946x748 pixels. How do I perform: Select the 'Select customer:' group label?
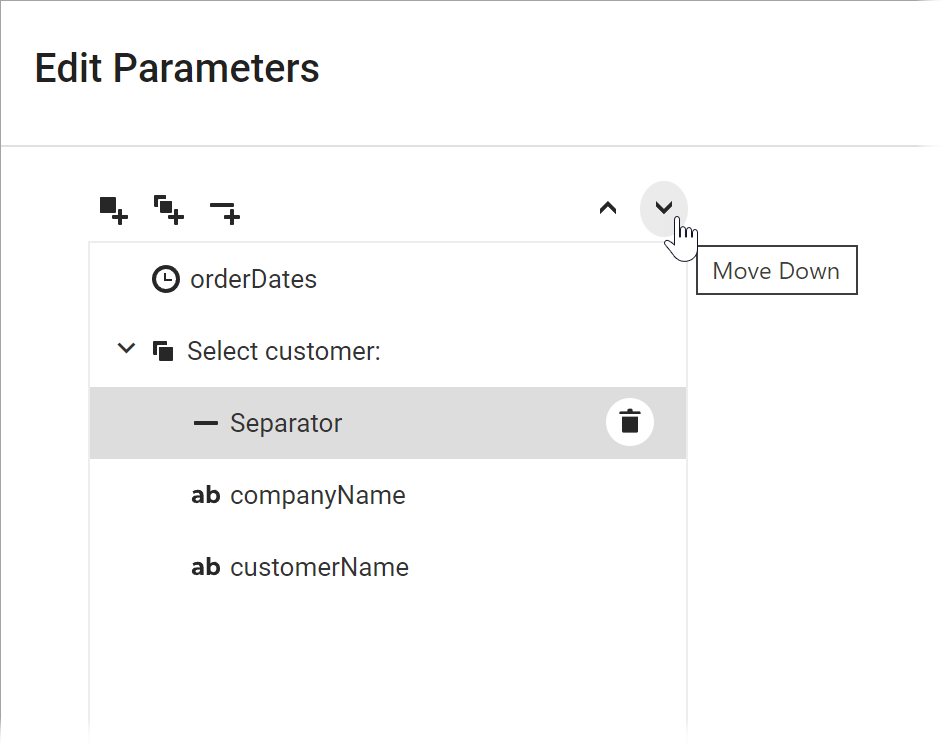pos(284,351)
